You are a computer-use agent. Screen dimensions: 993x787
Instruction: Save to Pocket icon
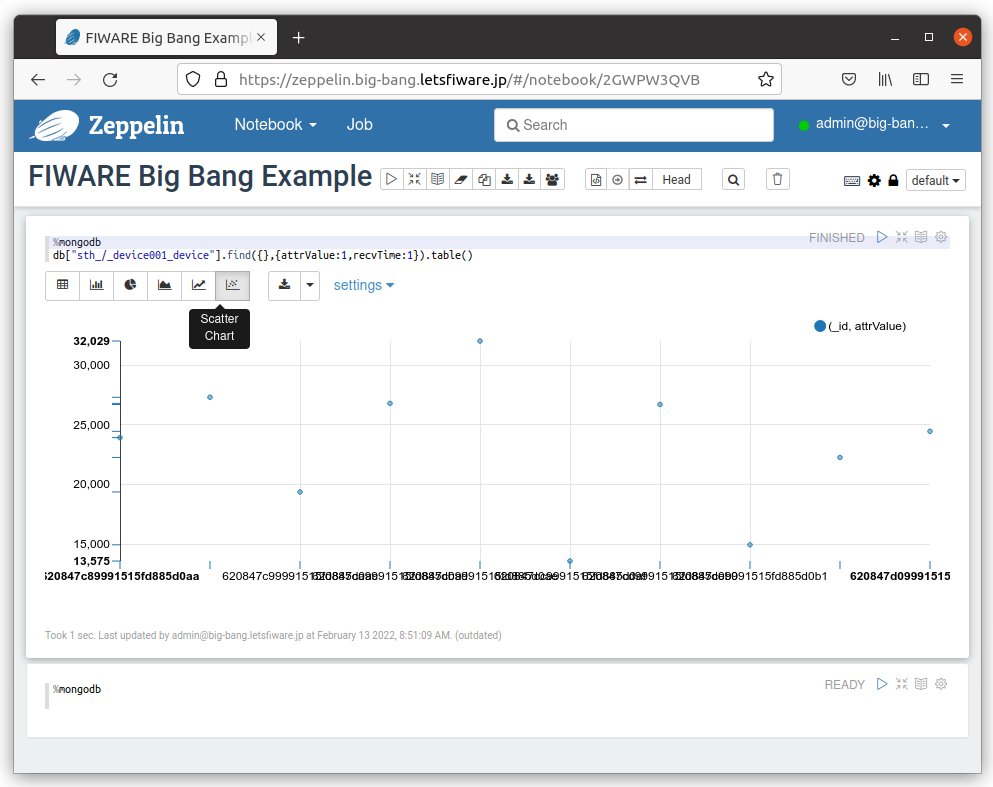(x=849, y=79)
